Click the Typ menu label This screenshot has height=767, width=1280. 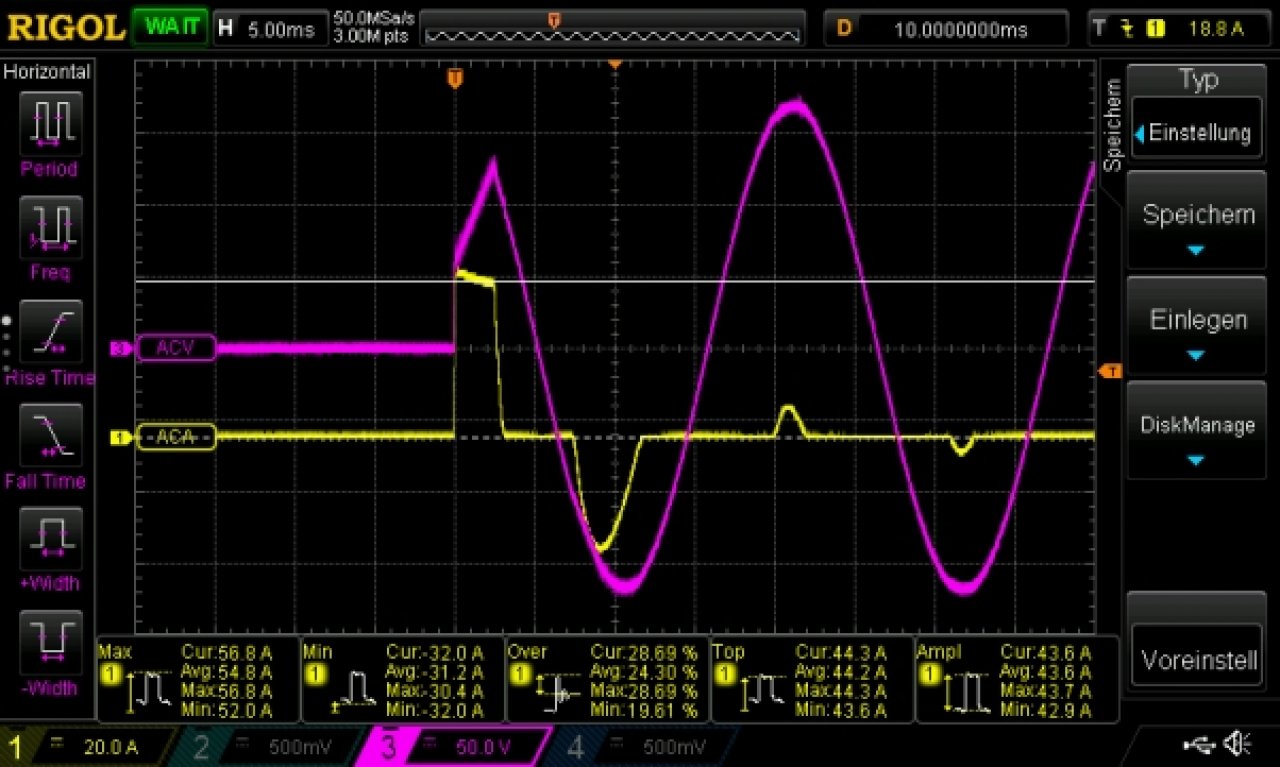(x=1198, y=80)
